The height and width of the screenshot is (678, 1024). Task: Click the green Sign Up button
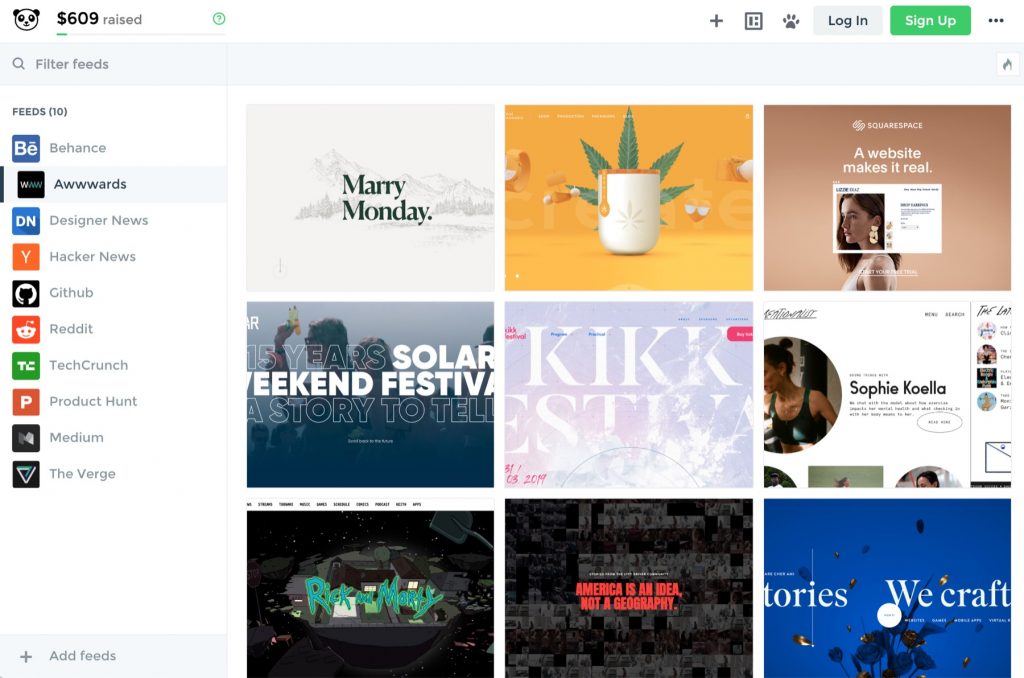click(x=930, y=20)
